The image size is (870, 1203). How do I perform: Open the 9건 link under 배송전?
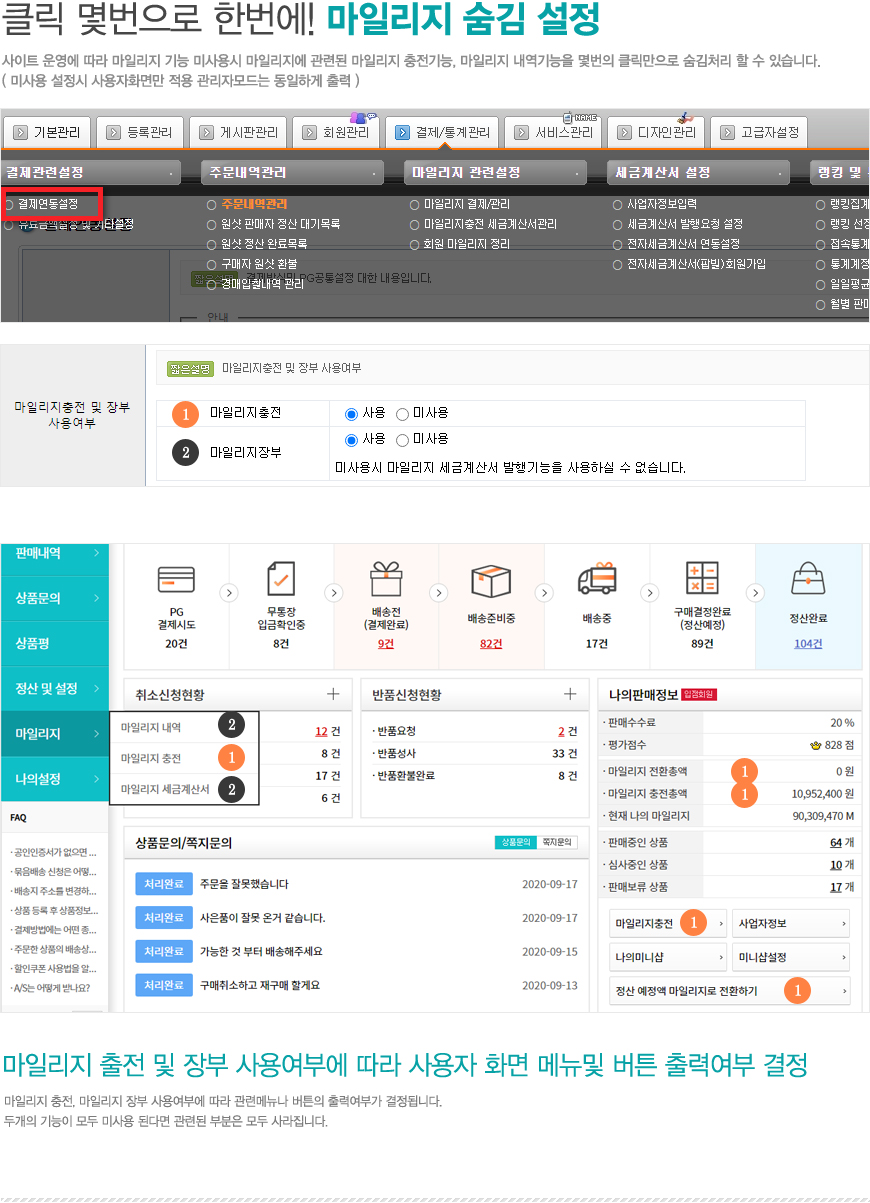click(x=386, y=644)
